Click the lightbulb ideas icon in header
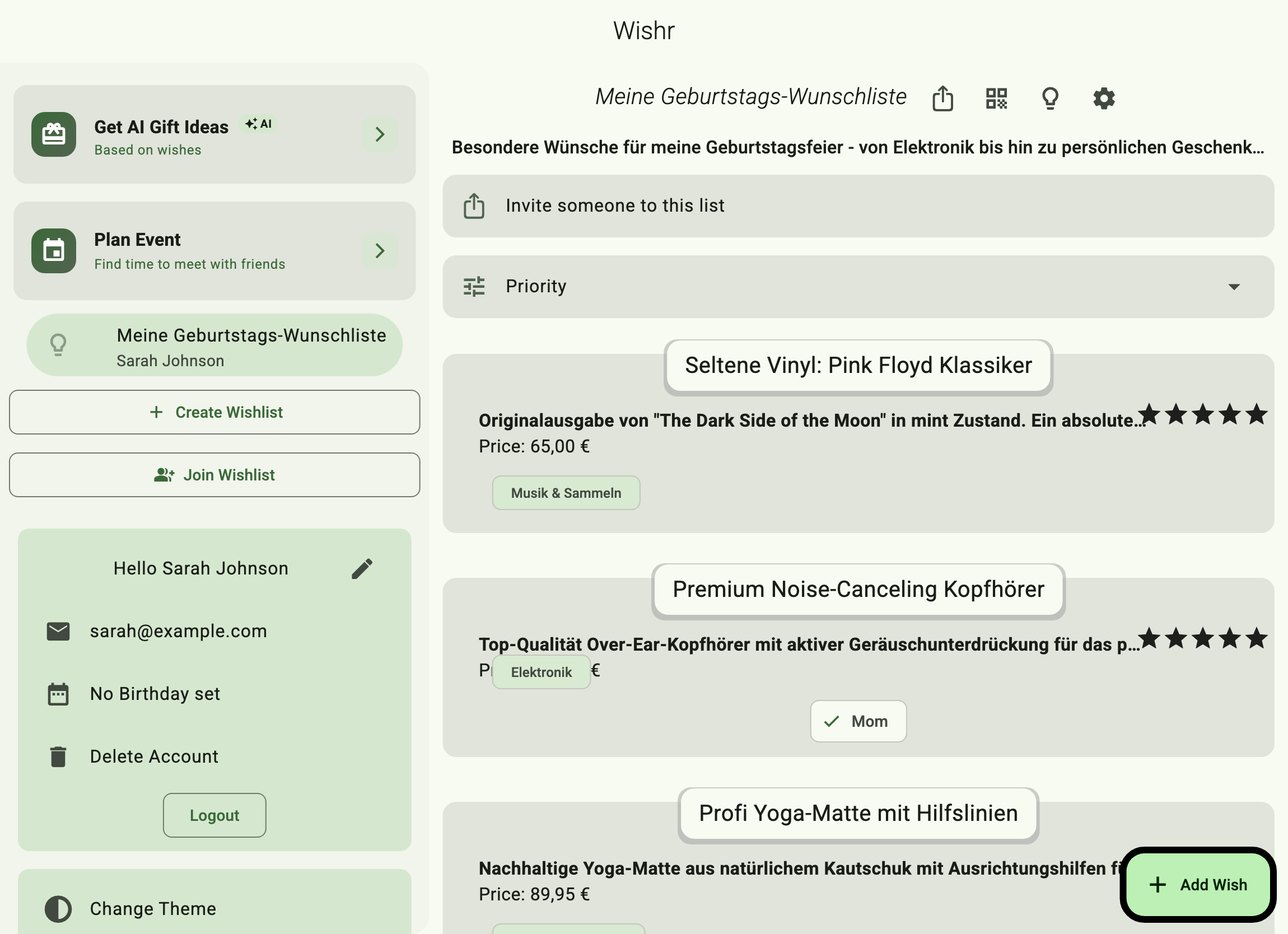The height and width of the screenshot is (934, 1288). pos(1050,98)
